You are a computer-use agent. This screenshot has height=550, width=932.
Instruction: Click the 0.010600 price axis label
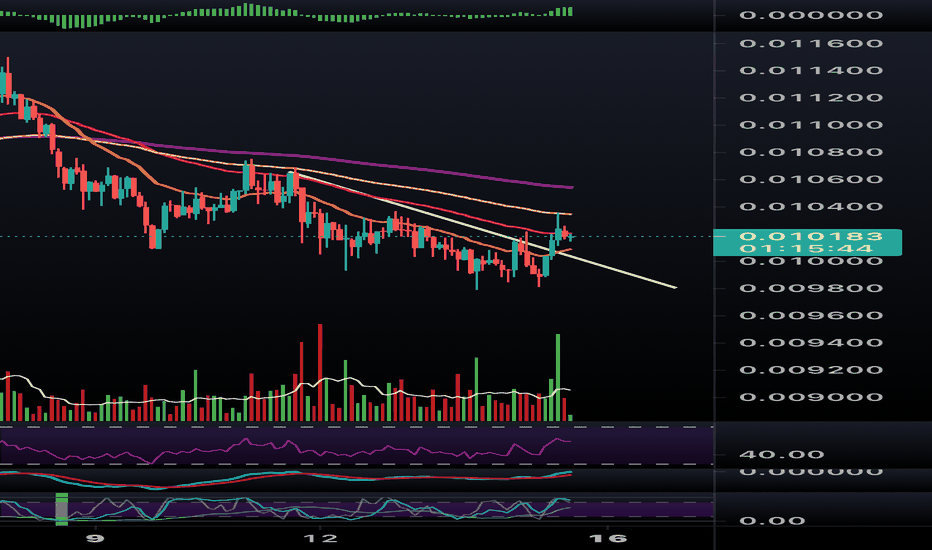[x=811, y=180]
